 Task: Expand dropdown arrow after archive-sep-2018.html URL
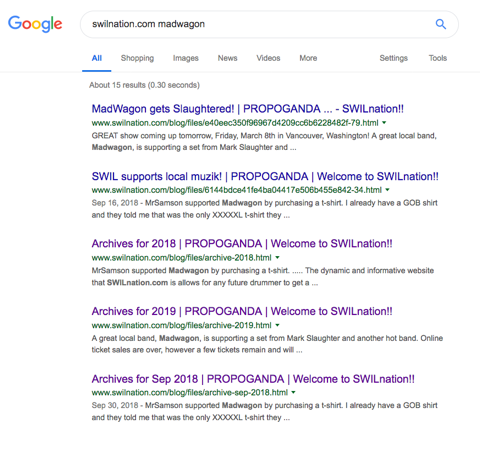coord(293,393)
